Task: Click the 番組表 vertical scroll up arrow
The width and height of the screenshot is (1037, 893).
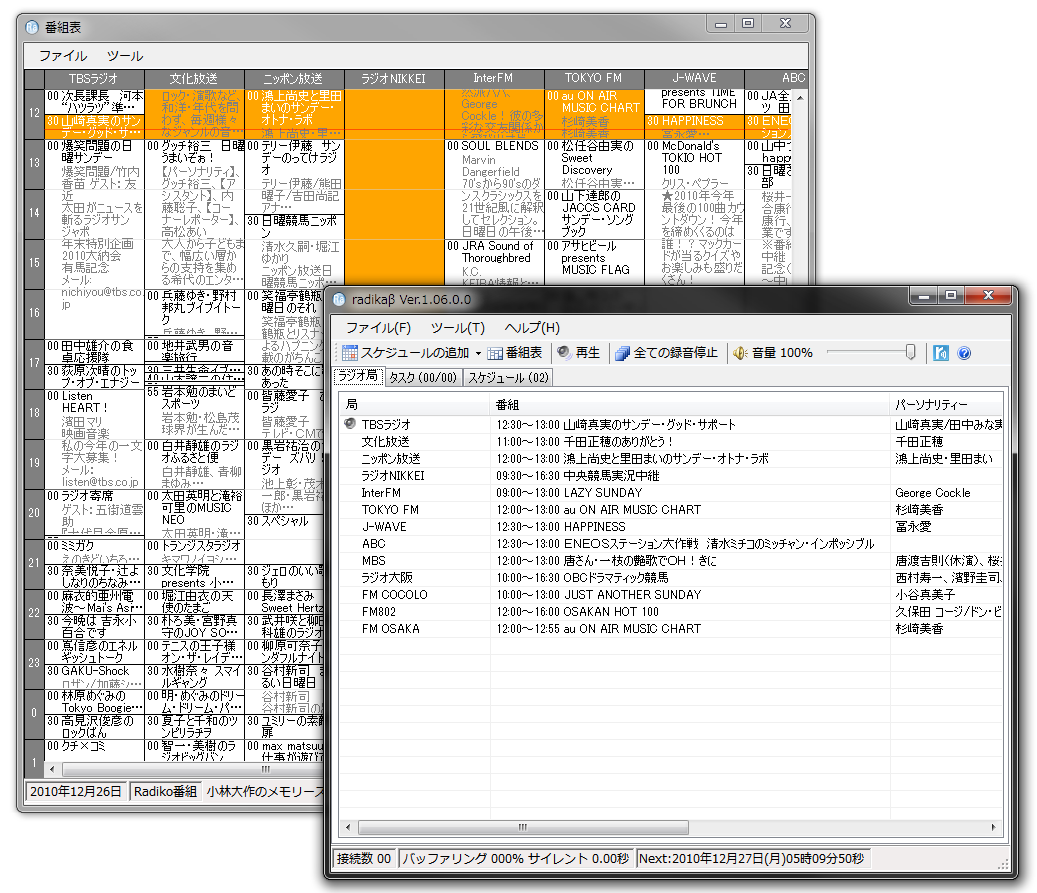Action: coord(800,98)
